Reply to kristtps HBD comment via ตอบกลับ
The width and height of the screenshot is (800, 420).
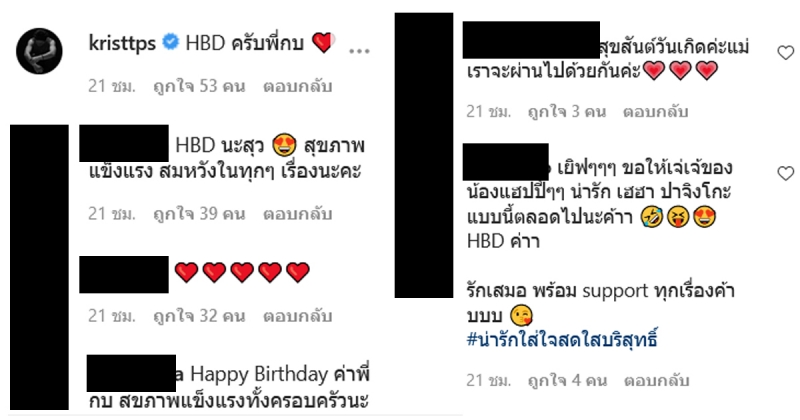[x=297, y=86]
